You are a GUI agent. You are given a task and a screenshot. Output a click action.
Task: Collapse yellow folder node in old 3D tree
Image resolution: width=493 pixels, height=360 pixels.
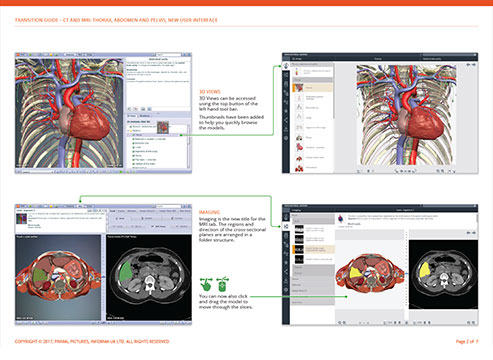(129, 131)
